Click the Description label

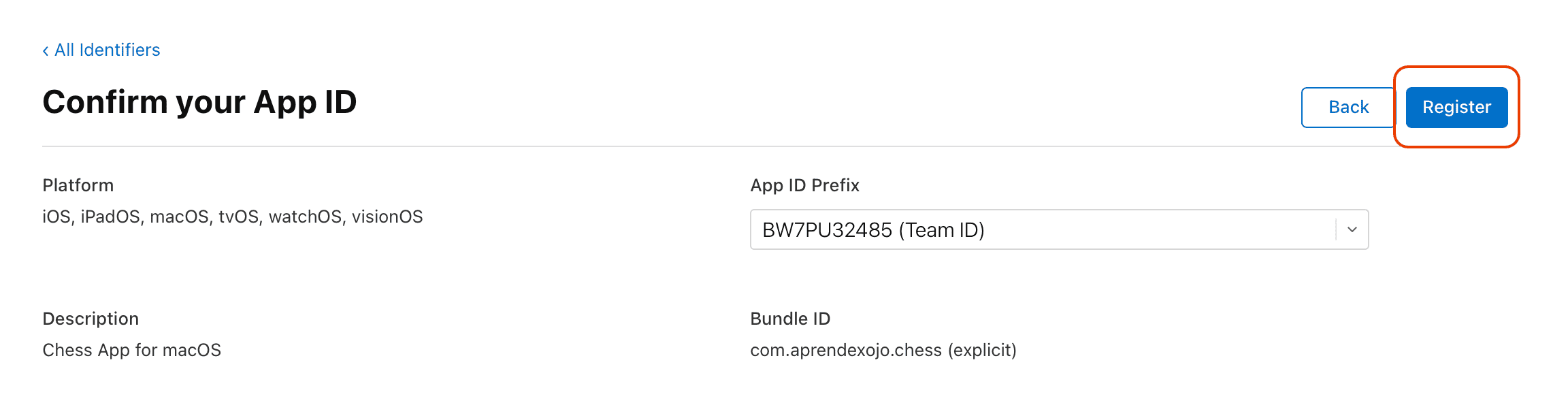(91, 319)
